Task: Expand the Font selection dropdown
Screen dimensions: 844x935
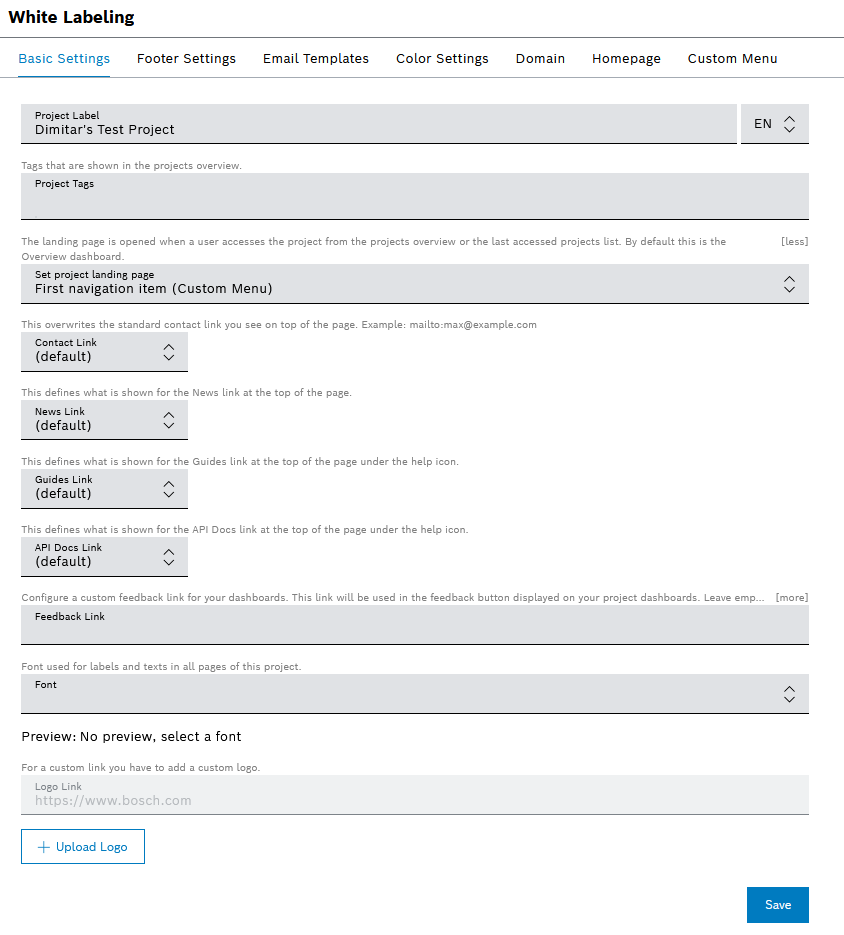Action: click(414, 693)
